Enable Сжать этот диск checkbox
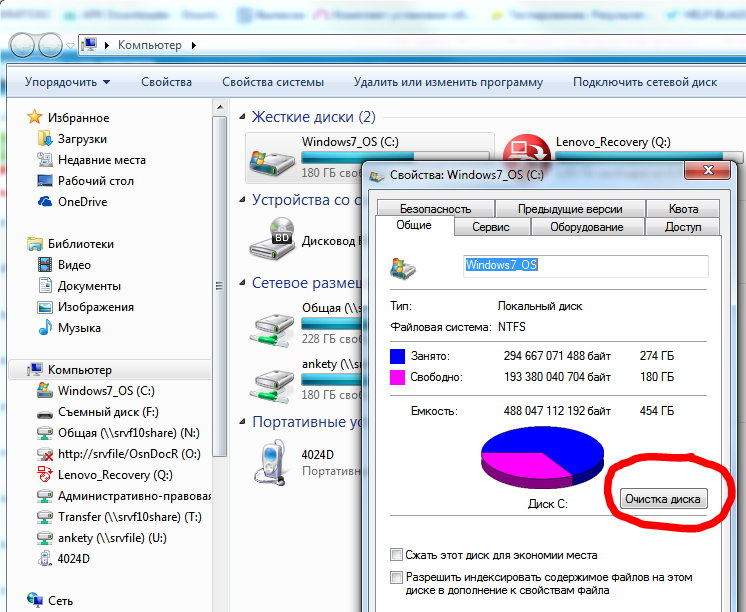 click(x=396, y=554)
